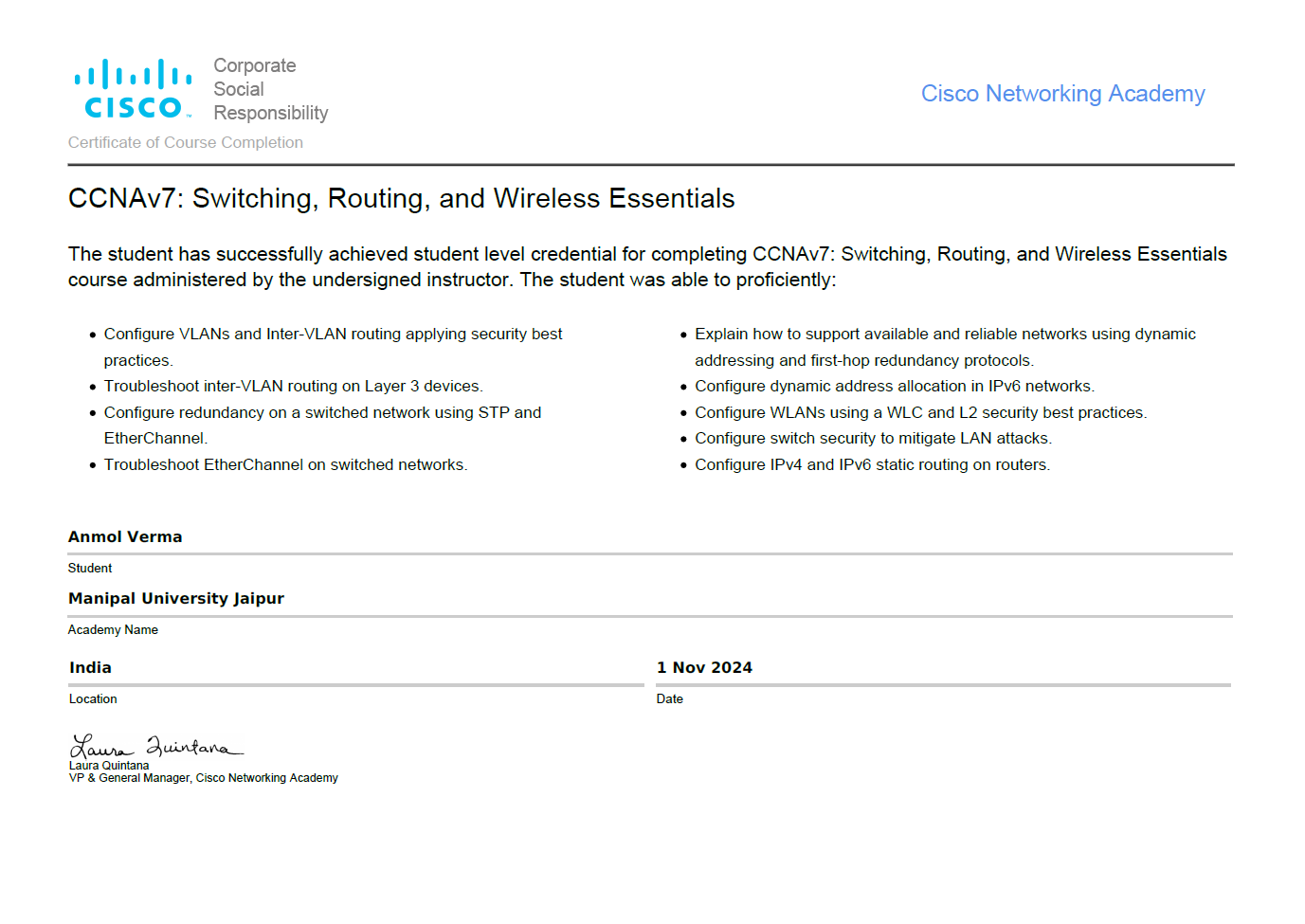Click the Laura Quintana handwritten signature
Screen dimensions: 1305x924
point(155,746)
